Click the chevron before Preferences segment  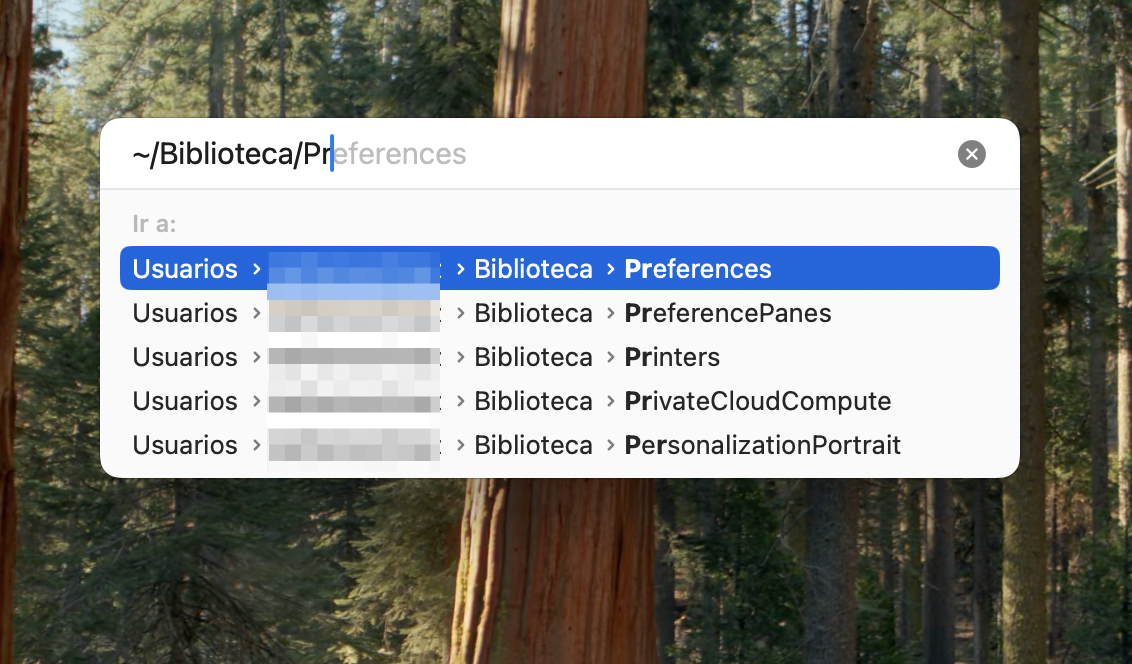[x=610, y=268]
